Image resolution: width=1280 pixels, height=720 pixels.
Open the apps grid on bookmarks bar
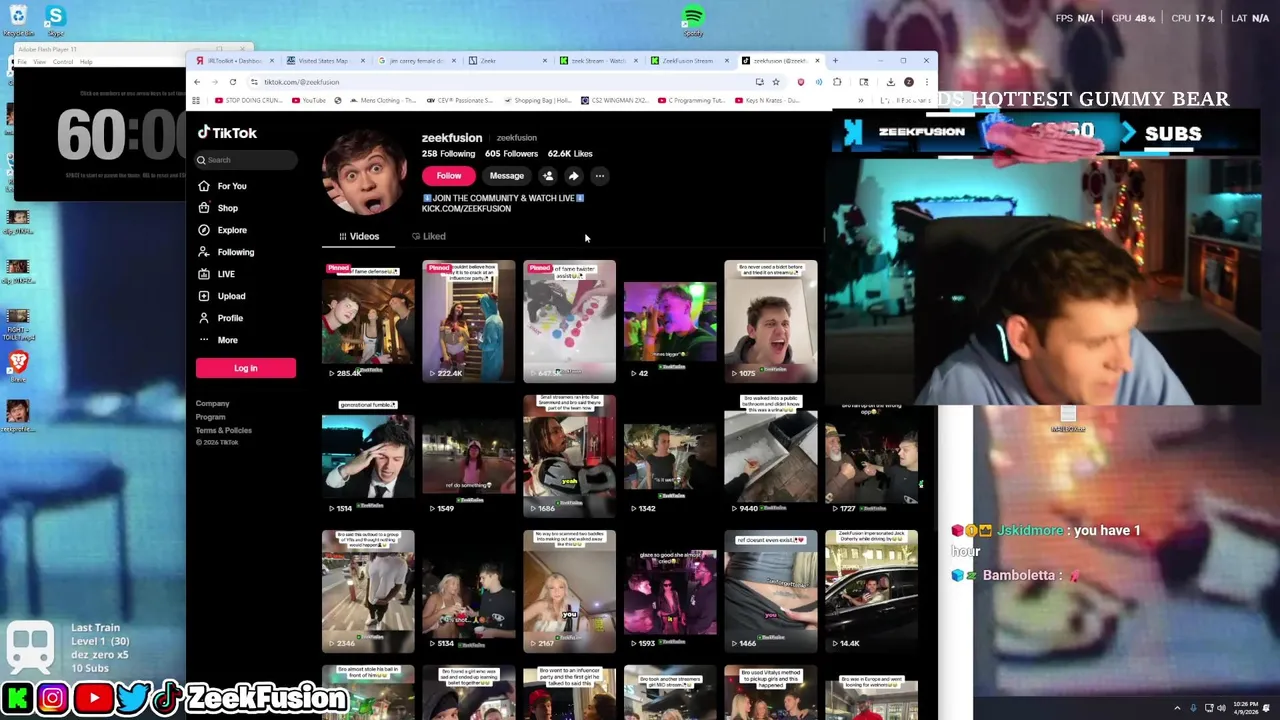tap(196, 101)
